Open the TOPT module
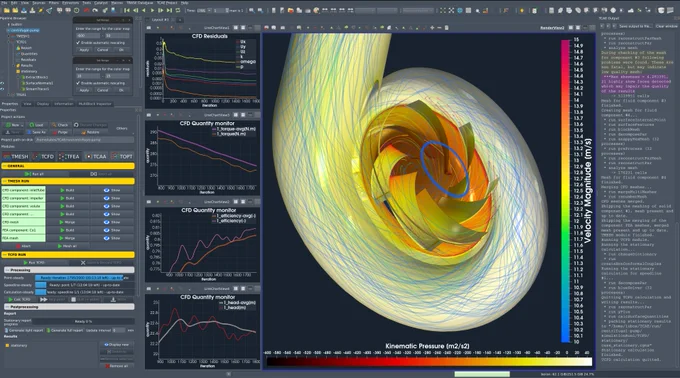The image size is (680, 378). pos(122,156)
